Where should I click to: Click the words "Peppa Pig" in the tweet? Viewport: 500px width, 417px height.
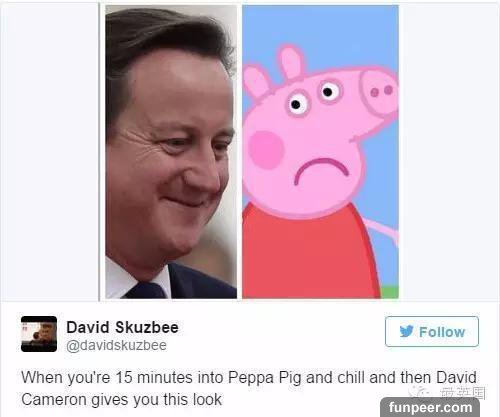pos(265,378)
